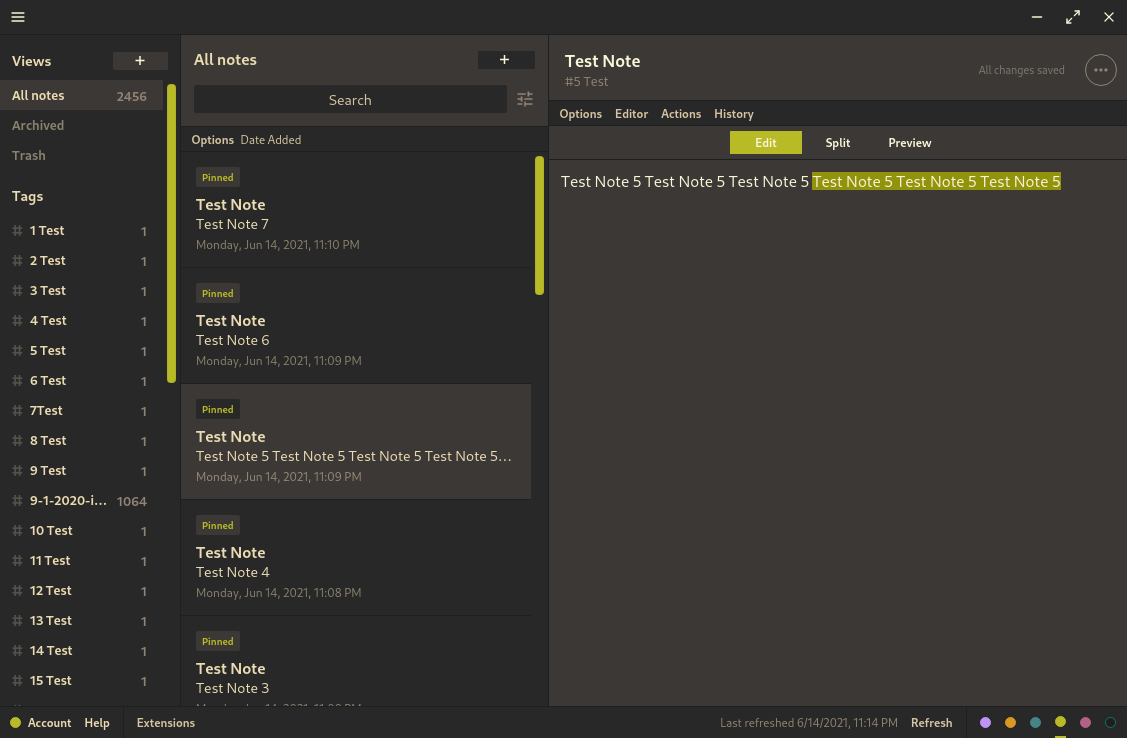Create a new note with the All notes plus button
This screenshot has width=1127, height=738.
[505, 60]
